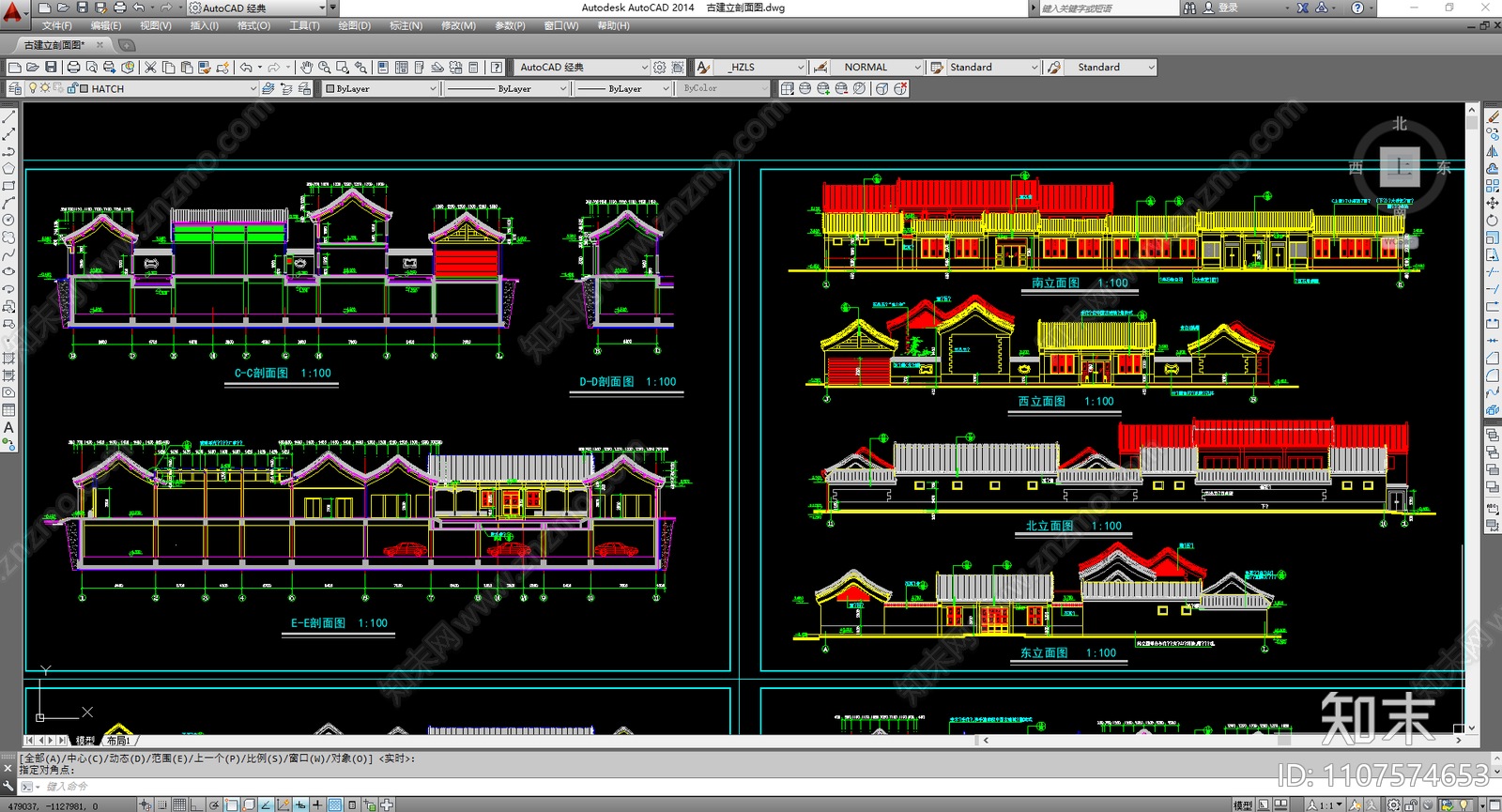Switch to the 布局1 layout tab
This screenshot has height=812, width=1502.
click(118, 741)
